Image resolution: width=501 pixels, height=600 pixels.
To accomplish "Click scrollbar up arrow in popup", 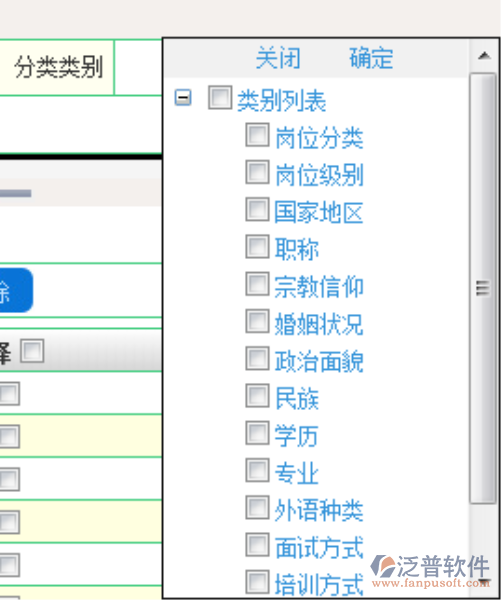I will click(484, 56).
